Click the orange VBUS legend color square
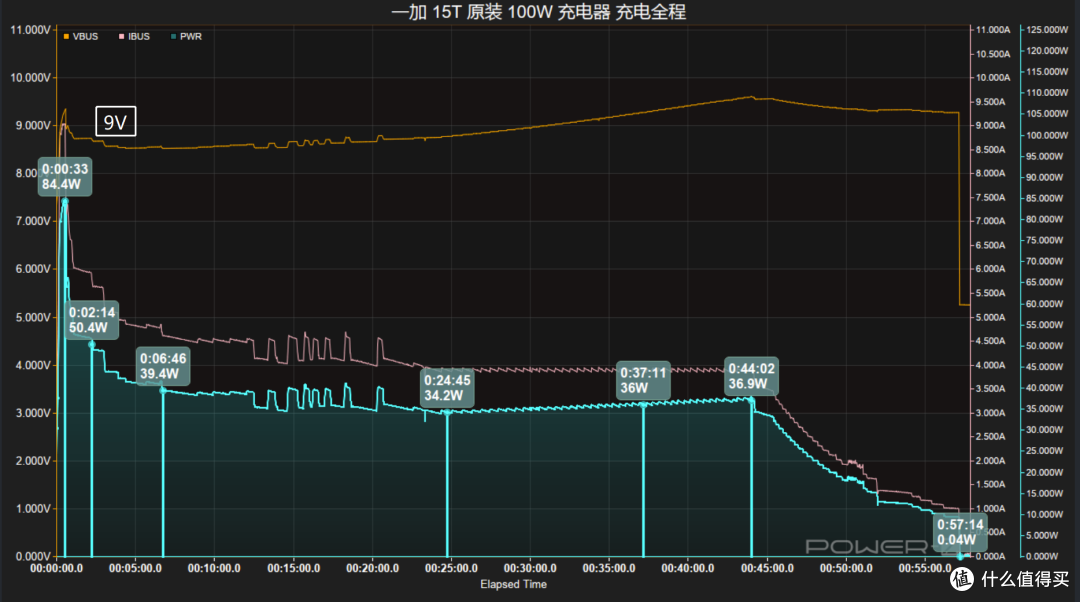The height and width of the screenshot is (602, 1080). click(66, 37)
